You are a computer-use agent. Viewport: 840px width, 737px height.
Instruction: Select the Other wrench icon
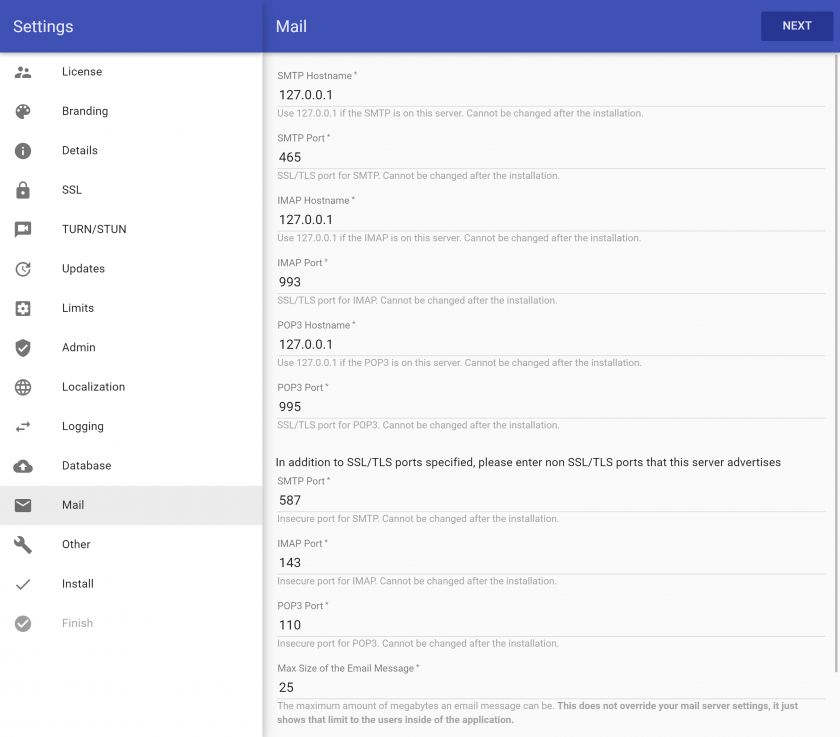[22, 545]
